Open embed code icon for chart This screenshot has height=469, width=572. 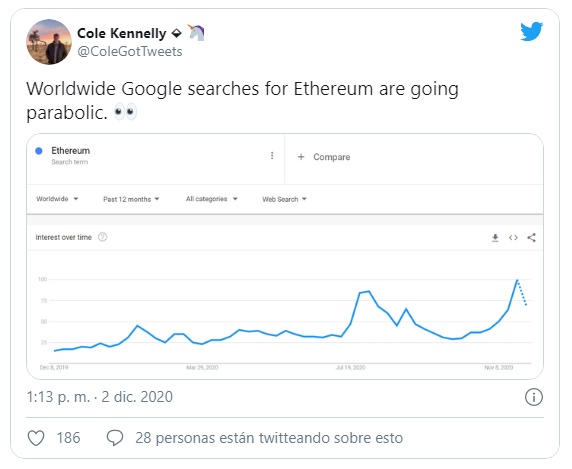513,238
